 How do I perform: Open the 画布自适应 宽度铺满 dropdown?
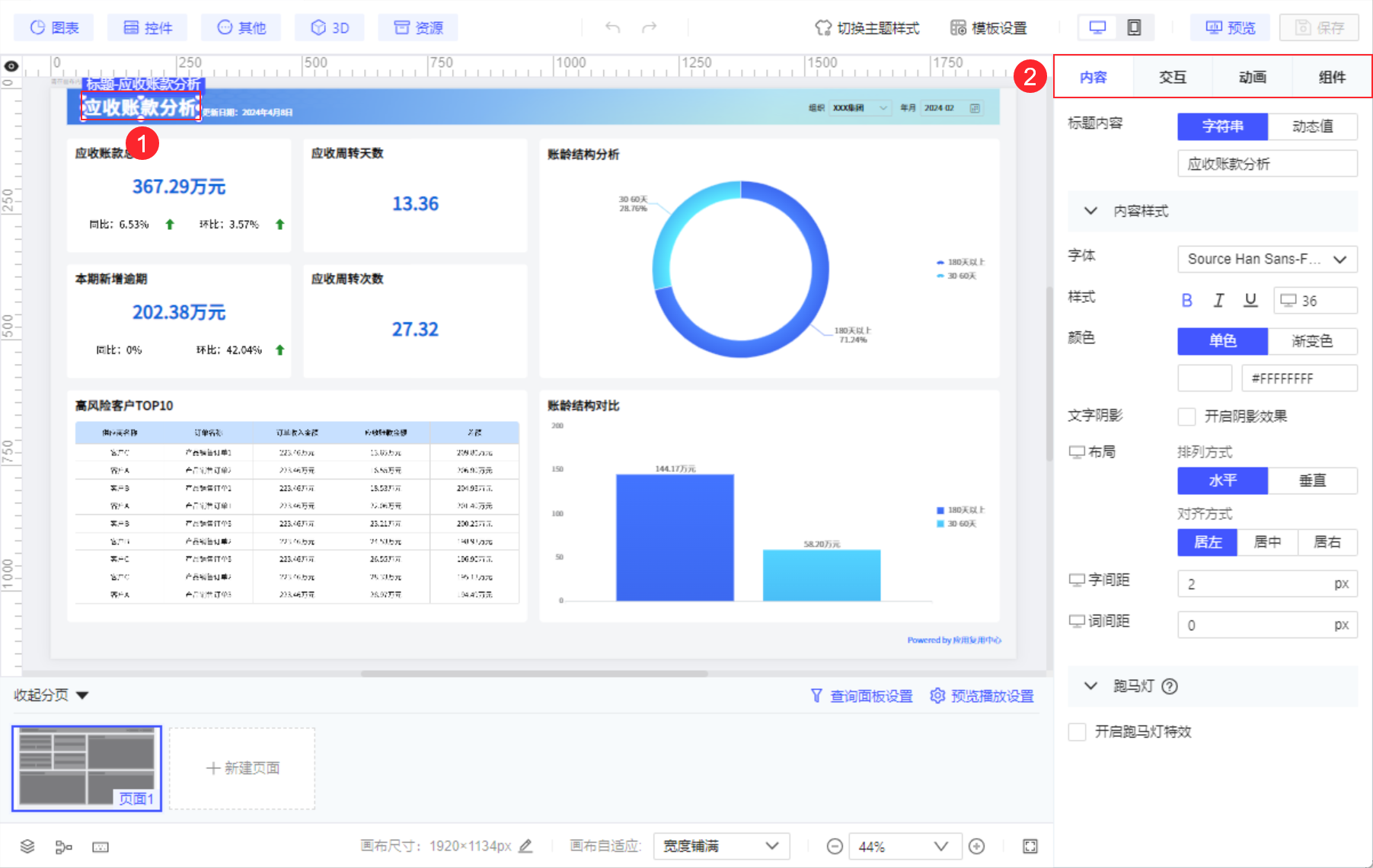pos(721,846)
